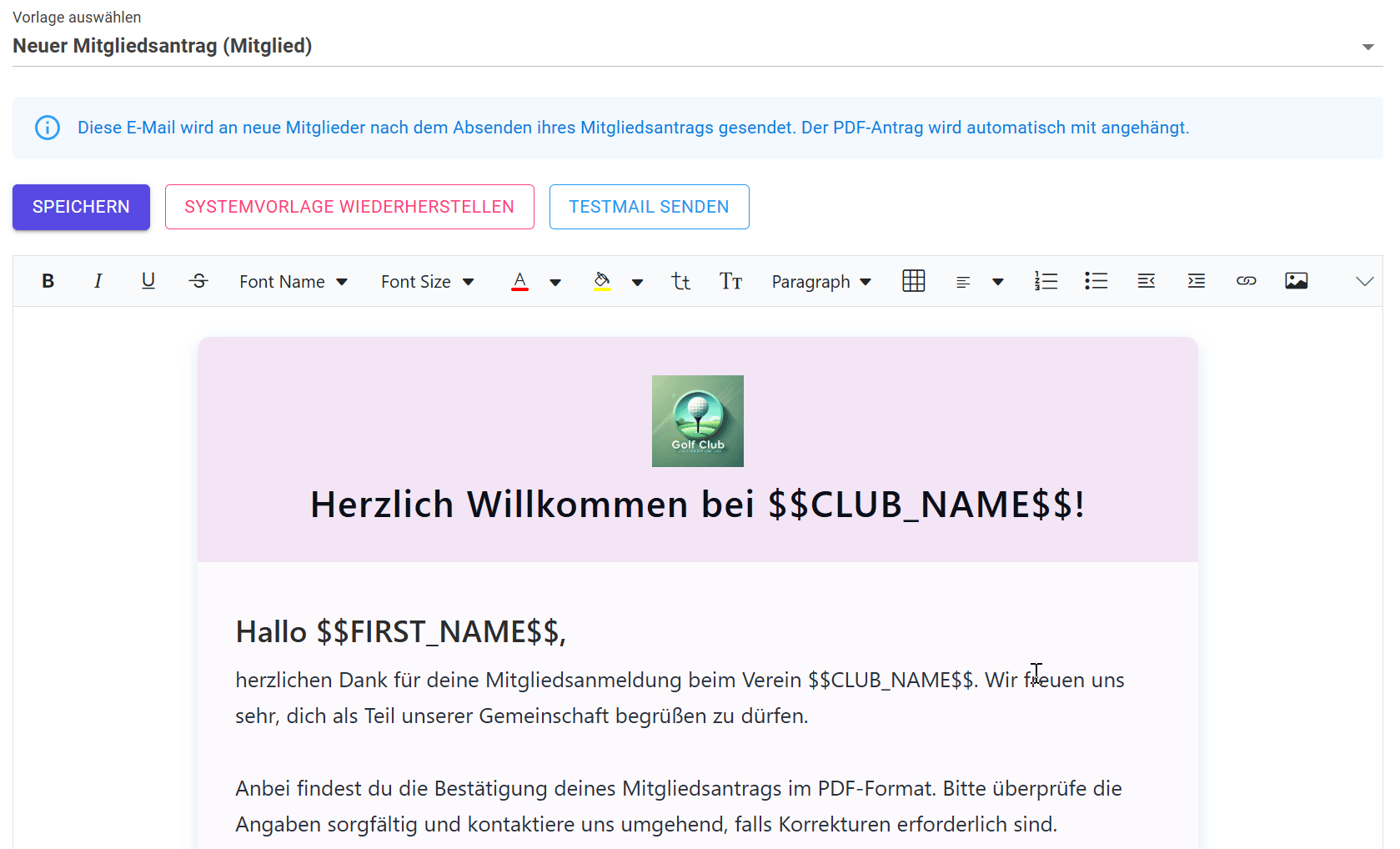Insert a table via grid icon
Image resolution: width=1400 pixels, height=849 pixels.
pos(914,281)
